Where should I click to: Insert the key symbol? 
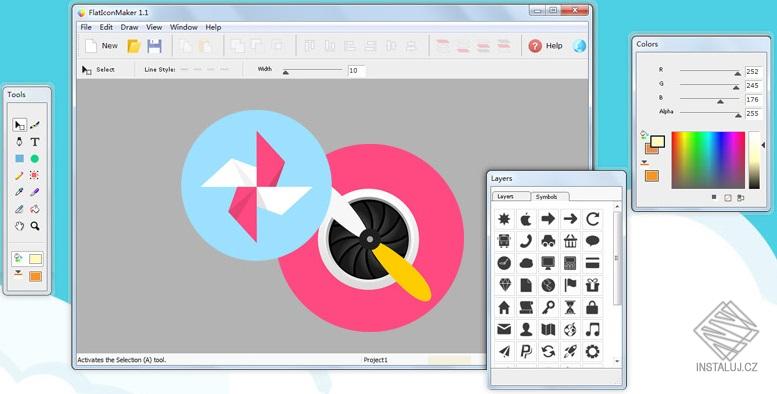[548, 308]
